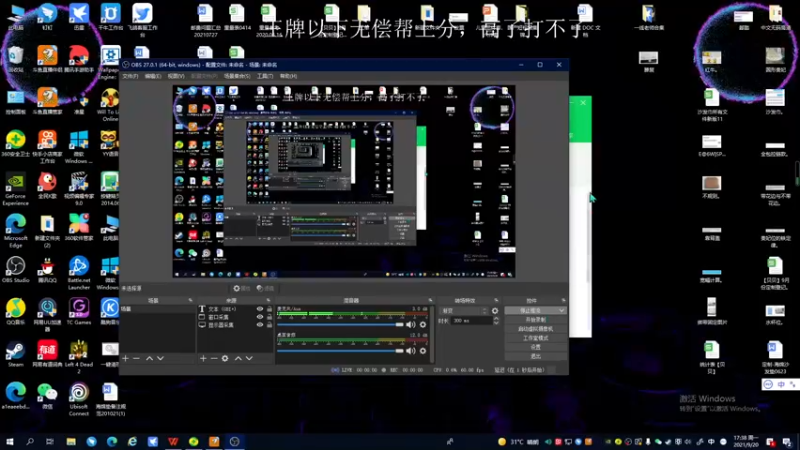Float the 控件 dock via header icon

tap(563, 301)
